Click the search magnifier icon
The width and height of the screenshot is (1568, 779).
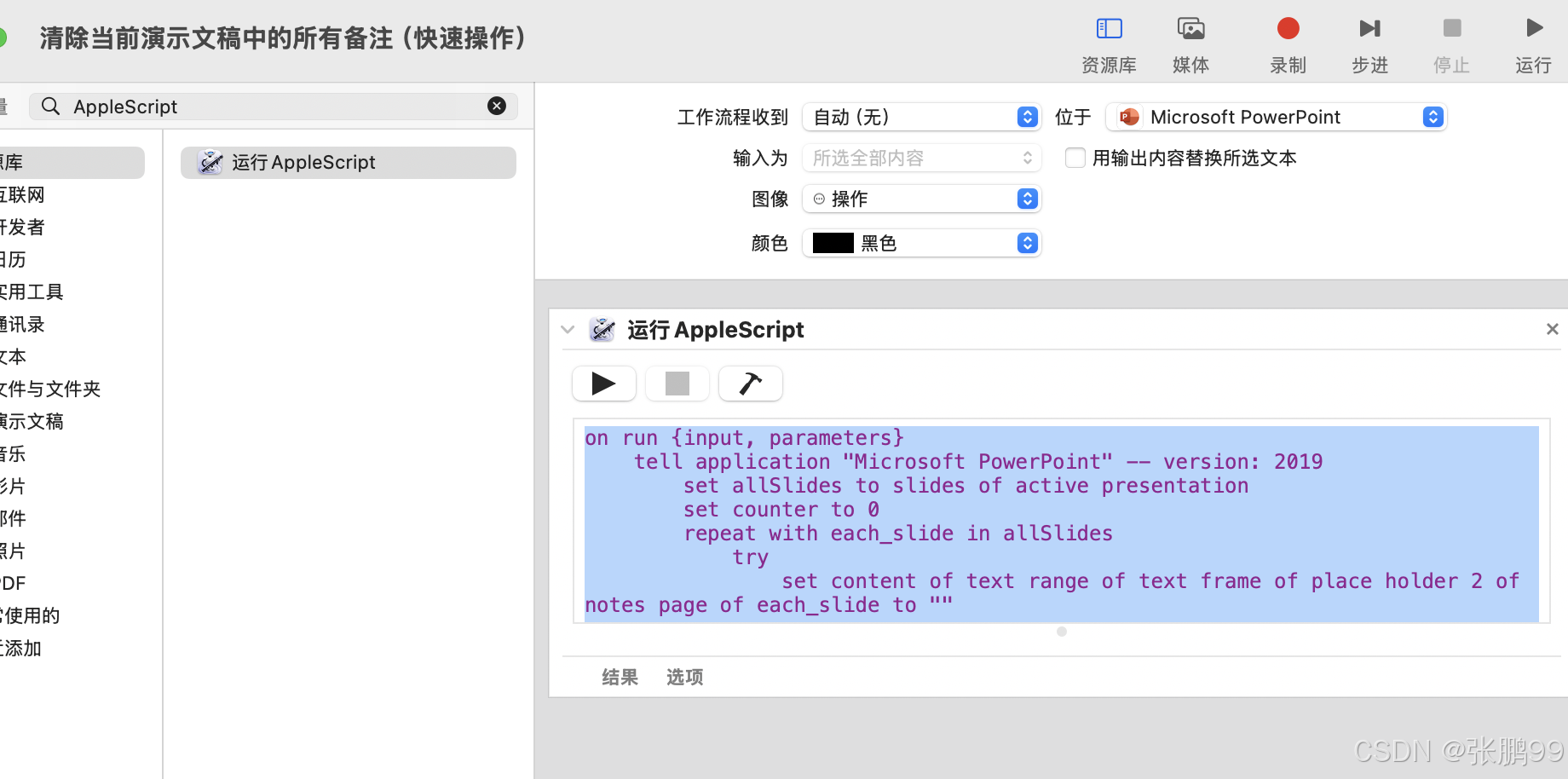coord(51,106)
